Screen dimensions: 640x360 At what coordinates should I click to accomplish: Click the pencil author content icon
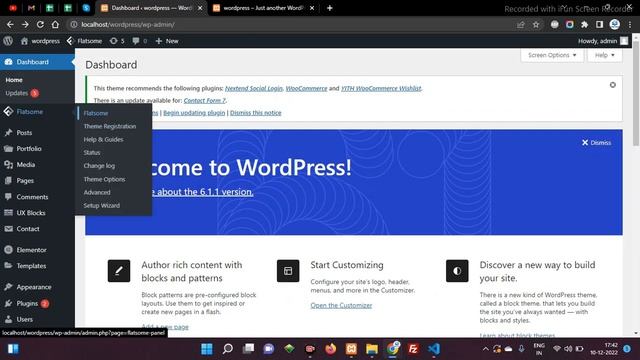pos(119,271)
